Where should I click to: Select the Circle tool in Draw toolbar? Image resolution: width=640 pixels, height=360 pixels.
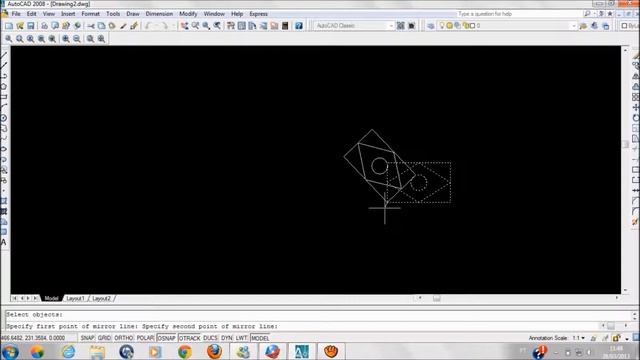(x=4, y=118)
